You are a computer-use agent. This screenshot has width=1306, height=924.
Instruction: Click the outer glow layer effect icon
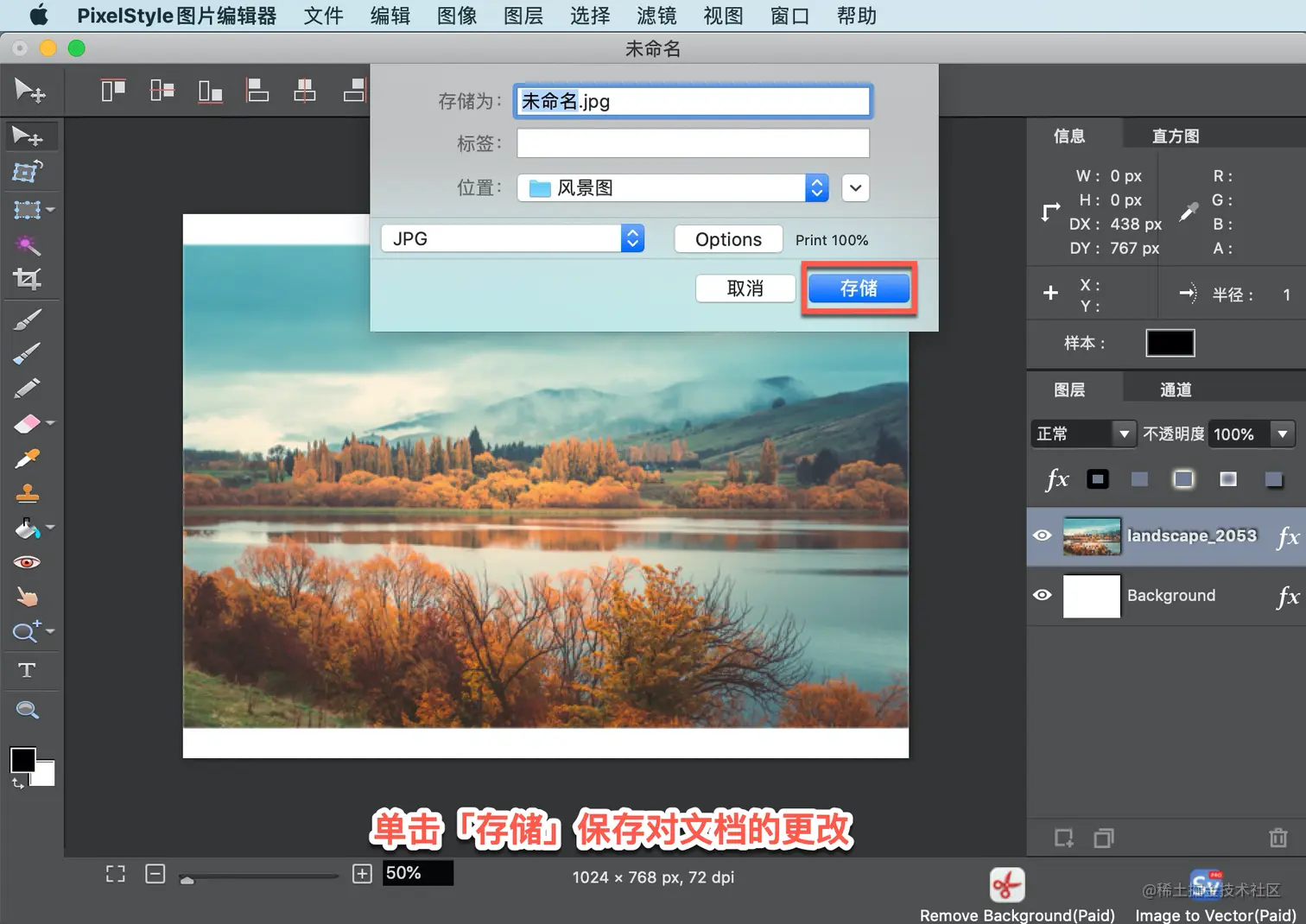[x=1183, y=479]
